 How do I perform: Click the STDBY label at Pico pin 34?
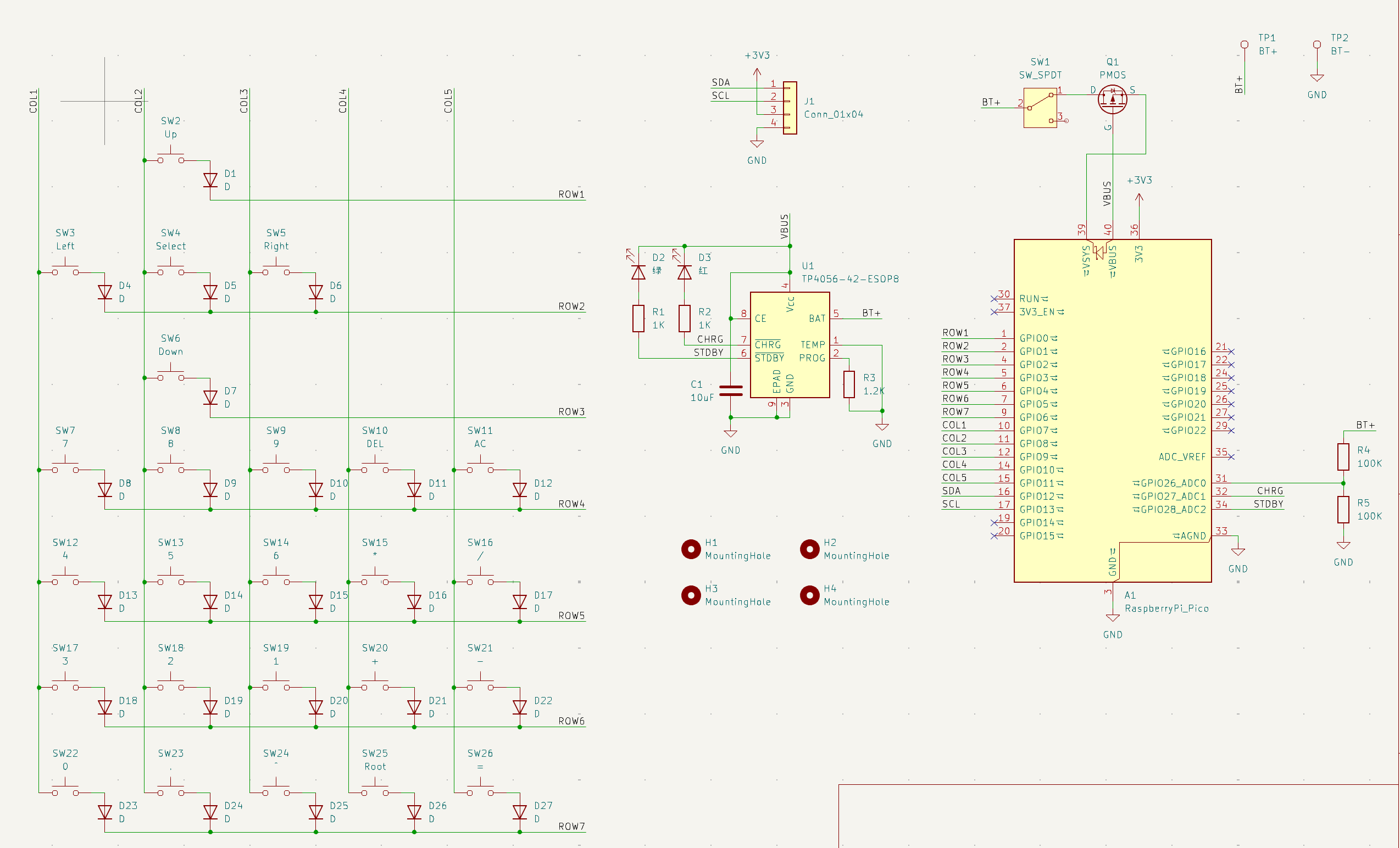coord(1268,504)
